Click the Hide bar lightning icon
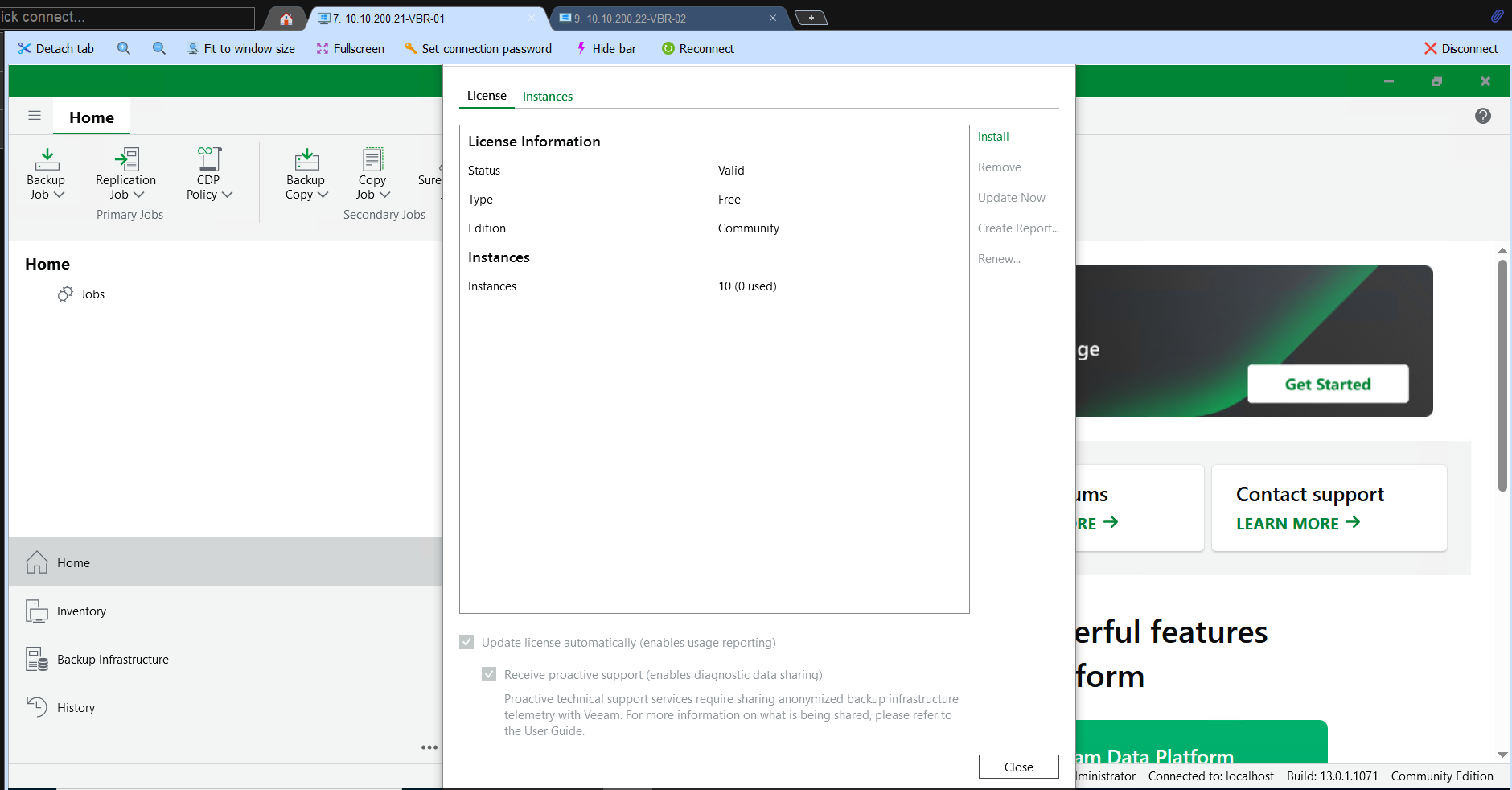The width and height of the screenshot is (1512, 790). [581, 48]
